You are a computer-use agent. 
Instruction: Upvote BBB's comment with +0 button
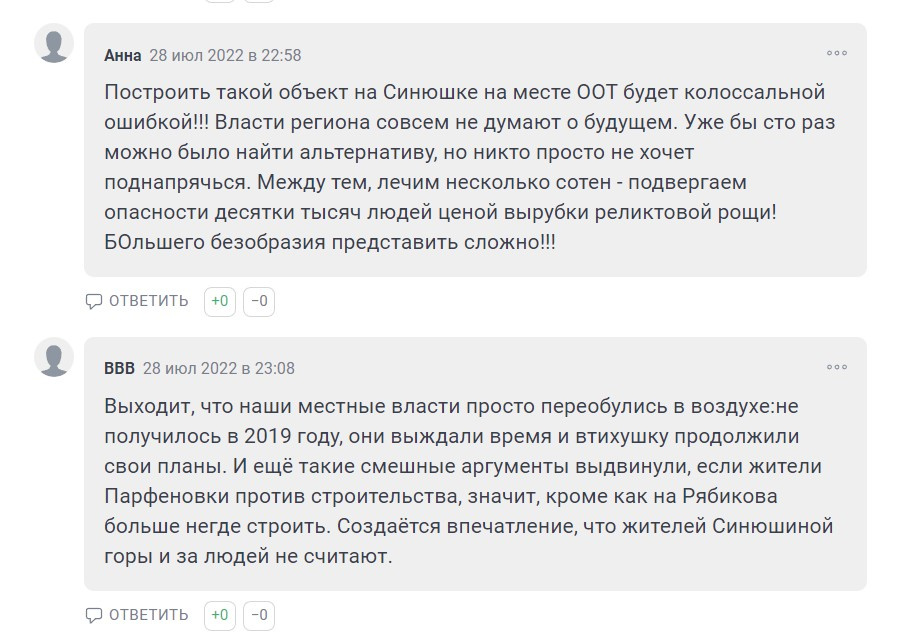click(220, 615)
